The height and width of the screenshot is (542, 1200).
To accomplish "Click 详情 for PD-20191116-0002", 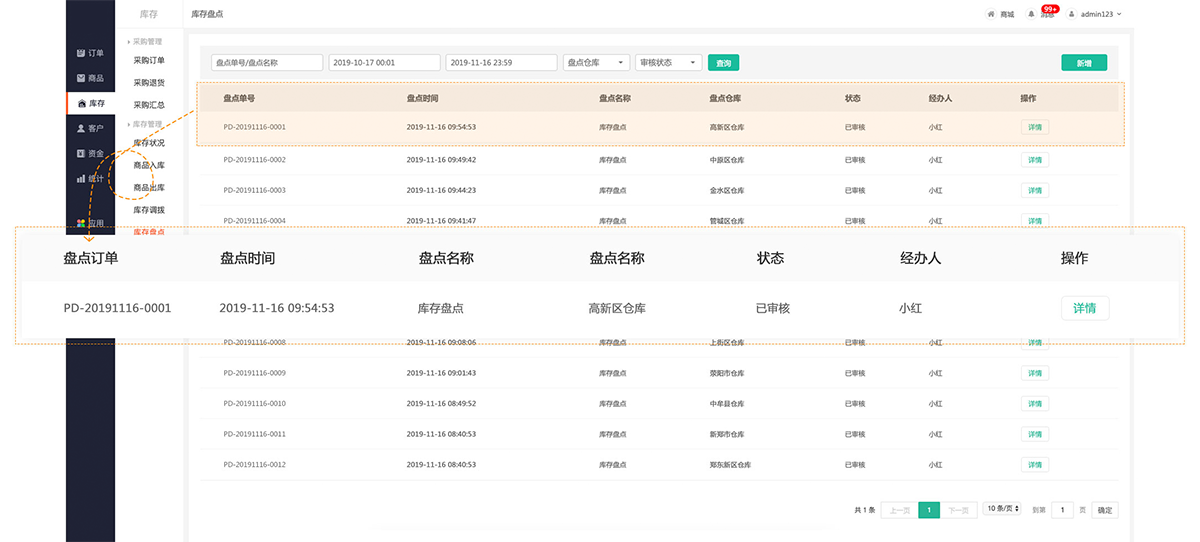I will click(x=1034, y=160).
